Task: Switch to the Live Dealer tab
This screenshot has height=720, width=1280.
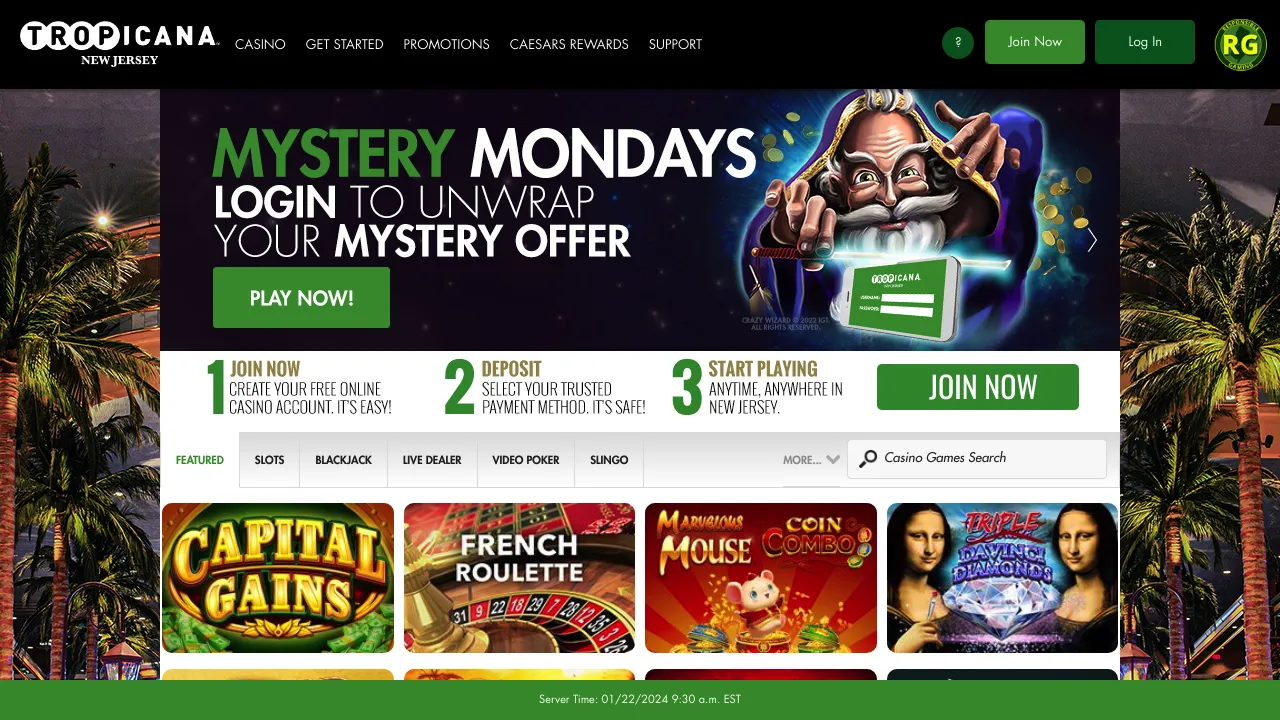Action: coord(432,460)
